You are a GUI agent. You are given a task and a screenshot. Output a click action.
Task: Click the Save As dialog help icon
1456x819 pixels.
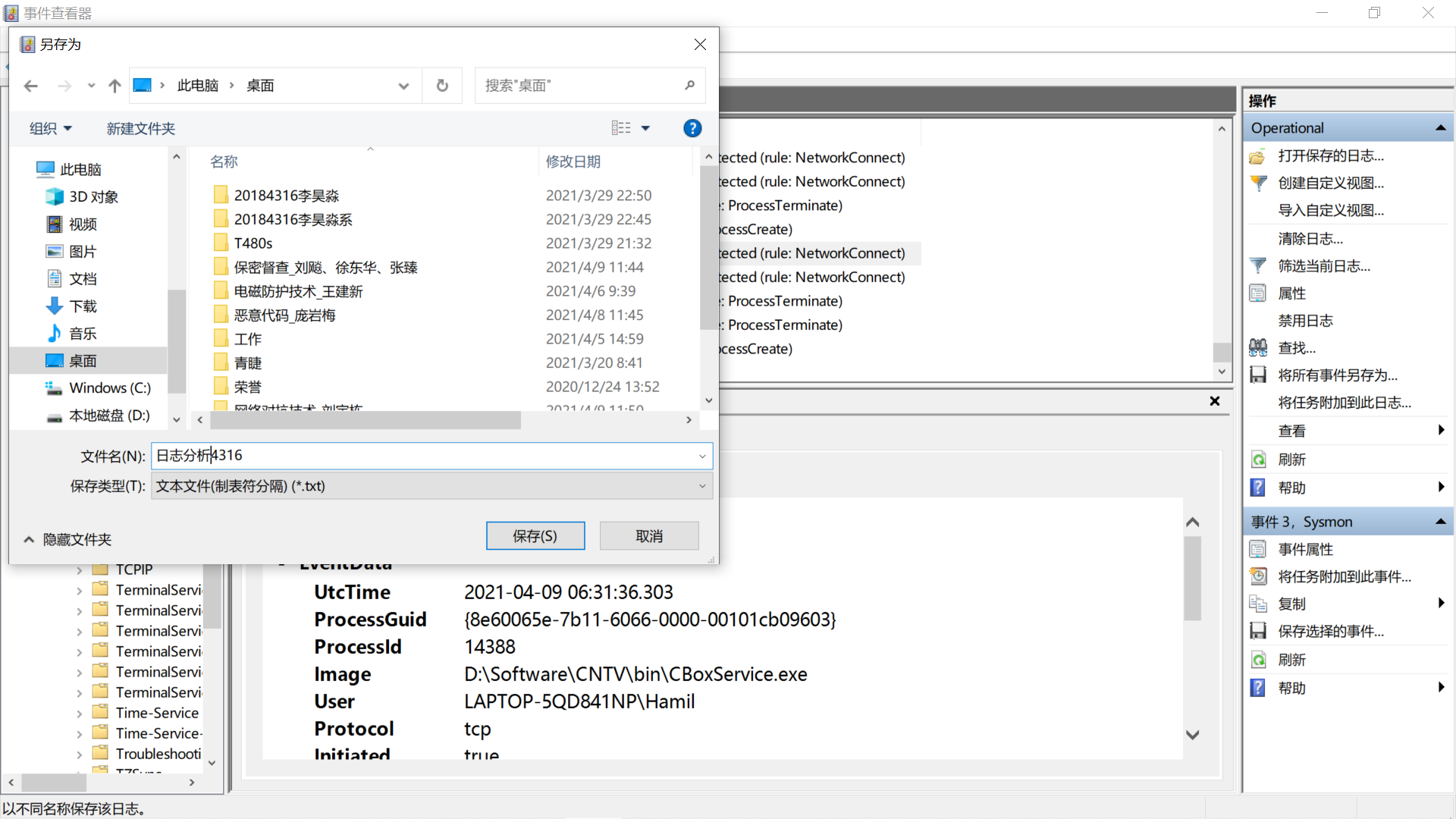click(x=692, y=128)
